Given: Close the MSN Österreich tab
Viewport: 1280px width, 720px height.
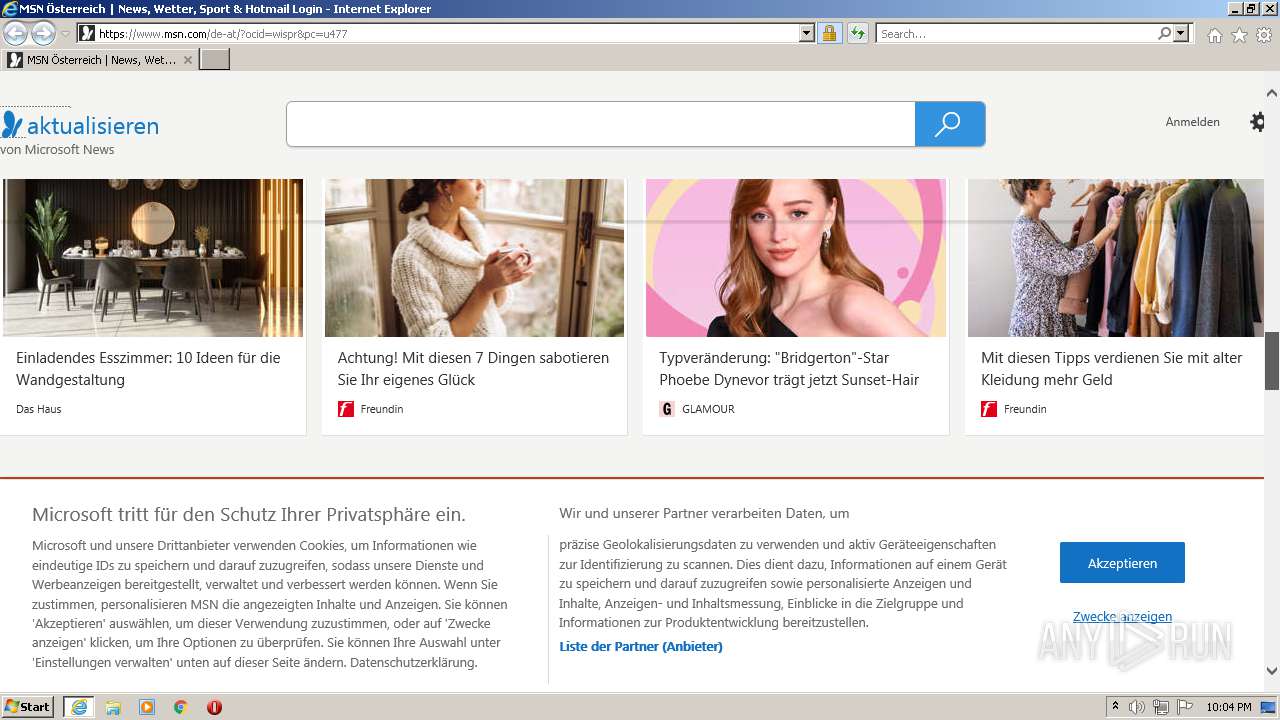Looking at the screenshot, I should coord(187,60).
